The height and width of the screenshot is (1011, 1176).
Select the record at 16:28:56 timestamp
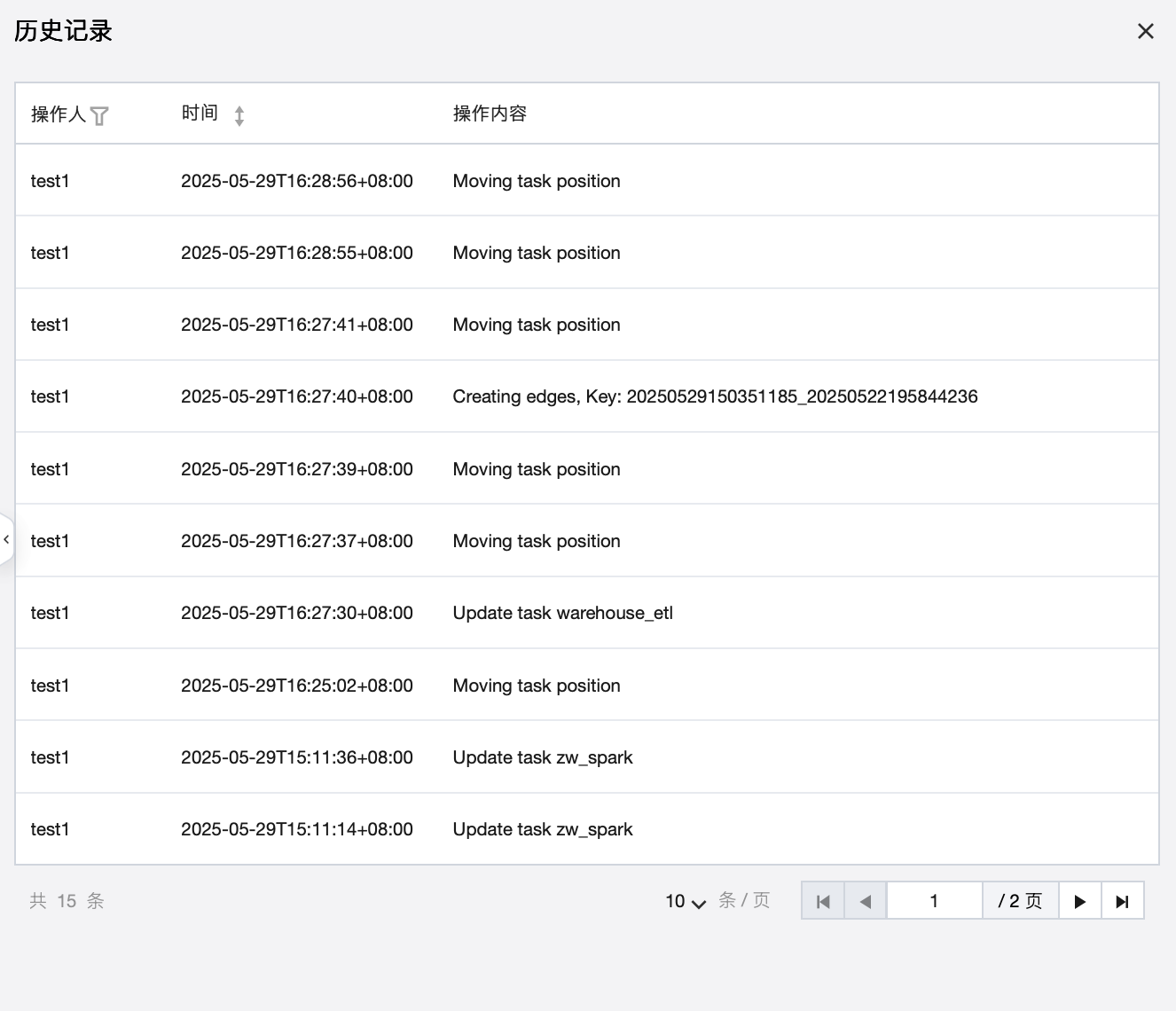(296, 181)
